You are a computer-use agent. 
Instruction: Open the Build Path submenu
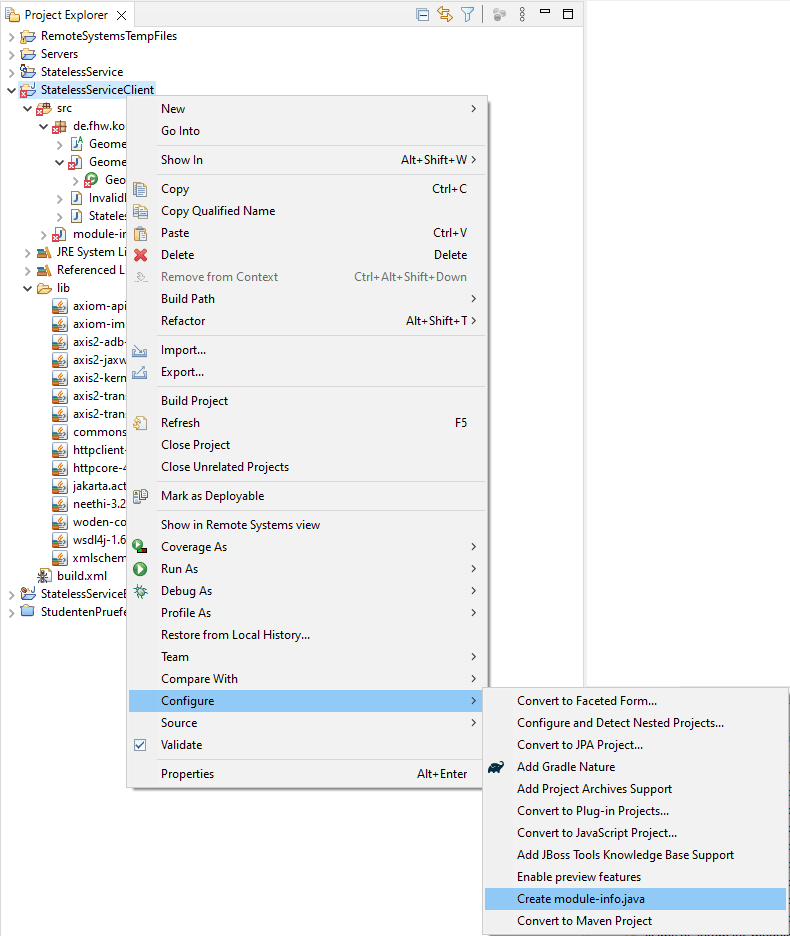coord(307,299)
